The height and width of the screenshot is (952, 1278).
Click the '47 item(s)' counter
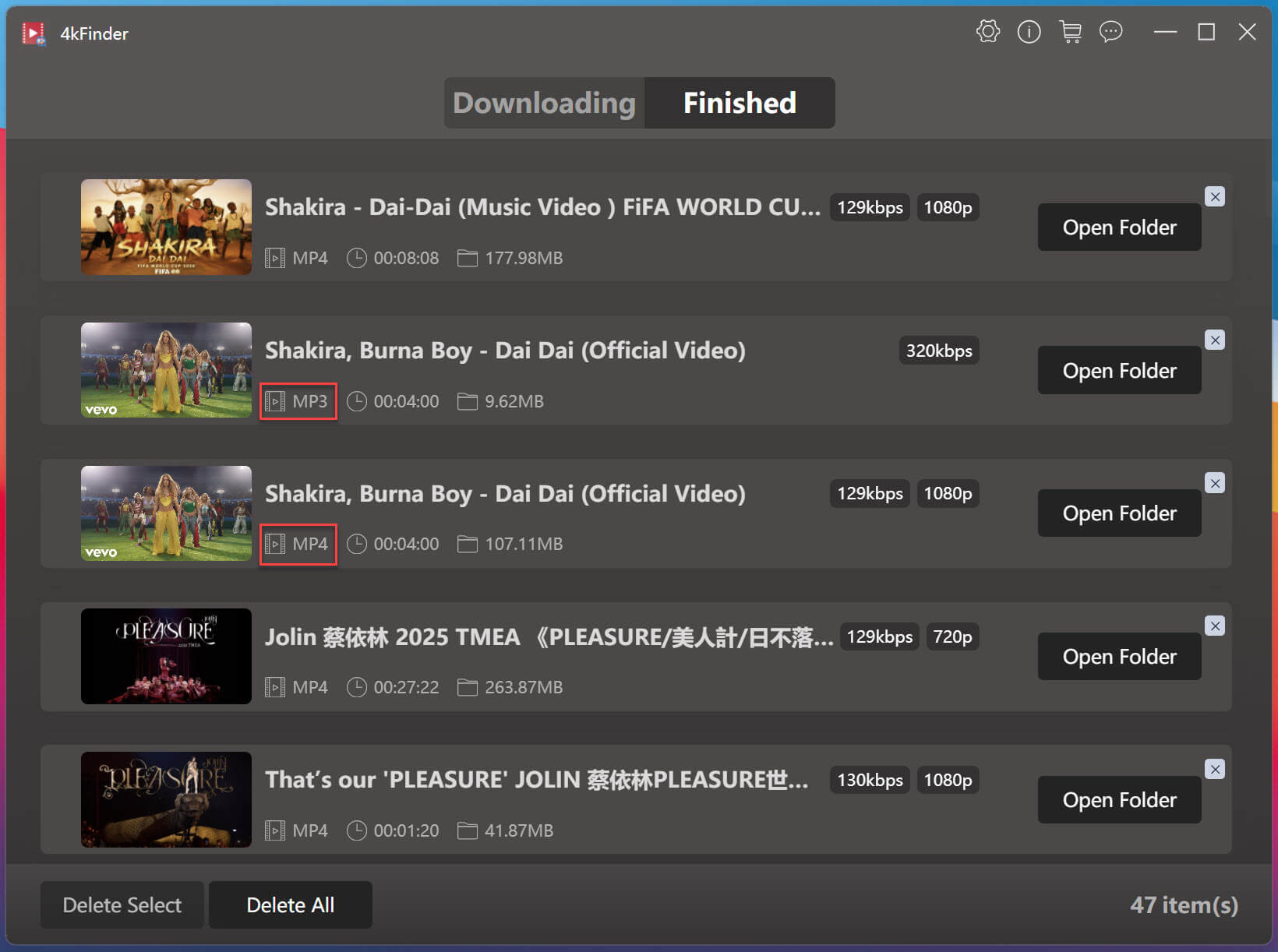pyautogui.click(x=1184, y=904)
